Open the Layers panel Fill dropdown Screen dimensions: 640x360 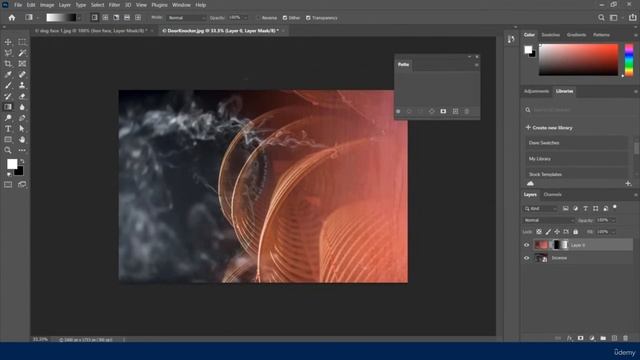[x=613, y=232]
